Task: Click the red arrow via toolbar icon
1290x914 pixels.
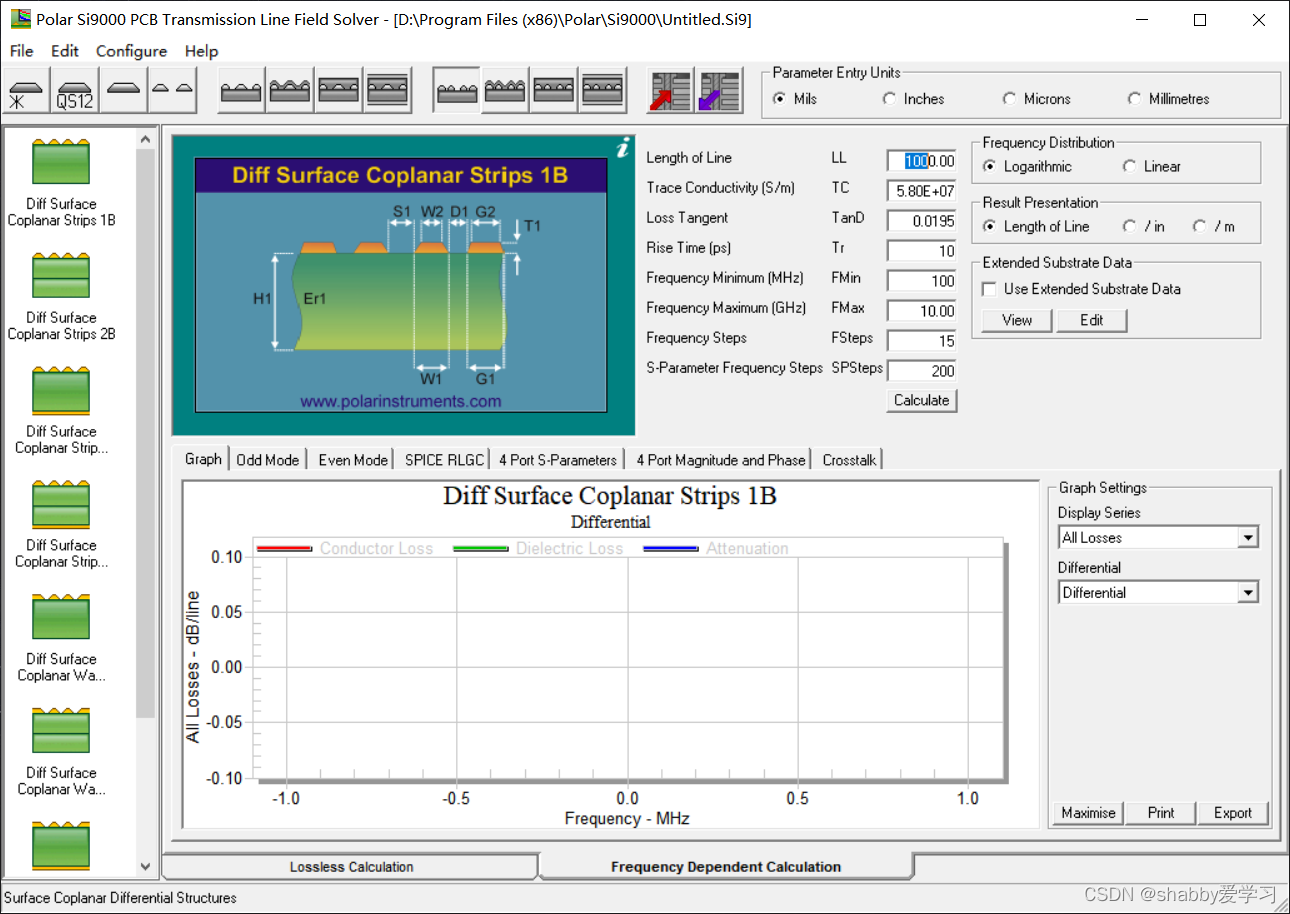Action: pyautogui.click(x=671, y=91)
